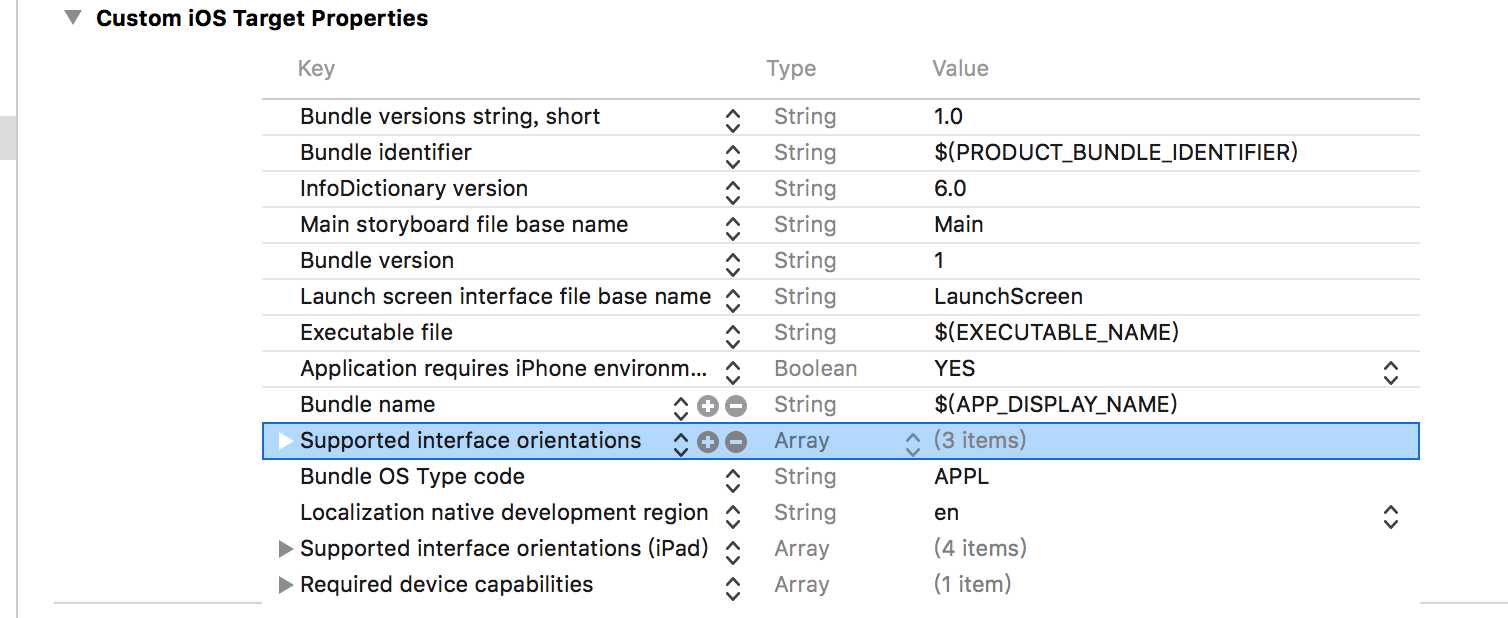1508x618 pixels.
Task: Open key stepper for Bundle name
Action: click(x=681, y=408)
